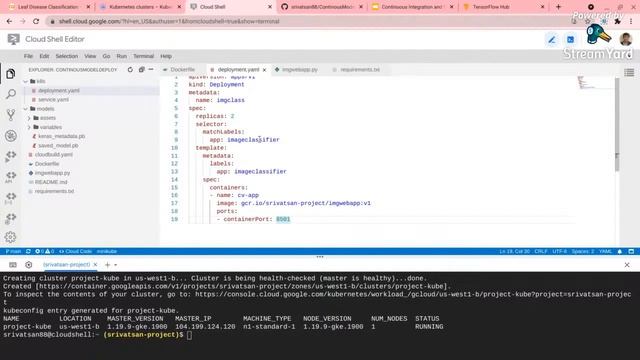Switch to Kubernetes clusters browser tab
The height and width of the screenshot is (360, 640).
[x=140, y=7]
